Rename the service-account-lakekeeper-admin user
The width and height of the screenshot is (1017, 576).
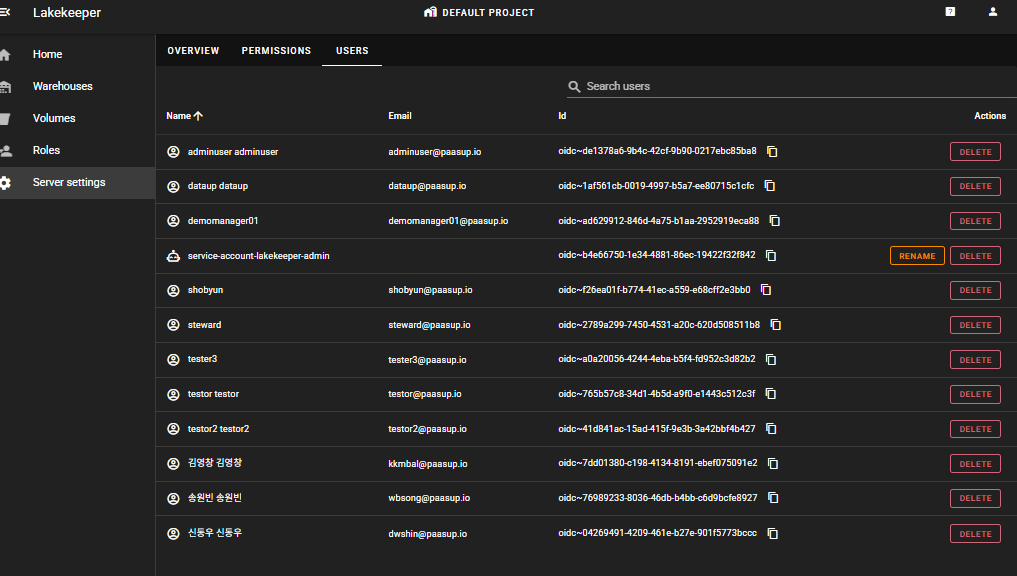[x=917, y=256]
